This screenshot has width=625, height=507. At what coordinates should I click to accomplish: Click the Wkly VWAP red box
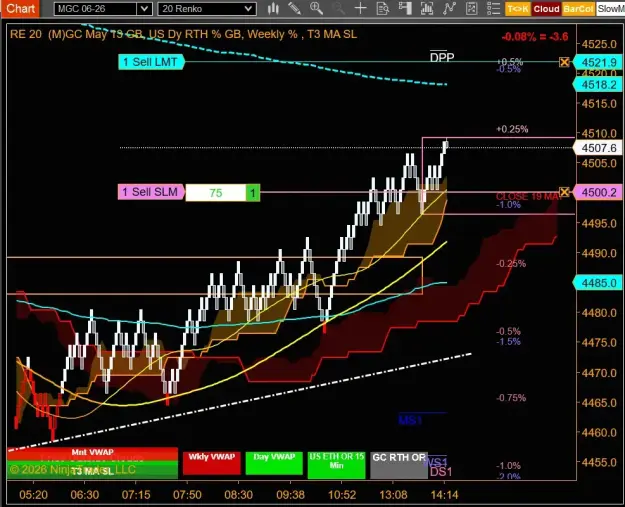(212, 463)
